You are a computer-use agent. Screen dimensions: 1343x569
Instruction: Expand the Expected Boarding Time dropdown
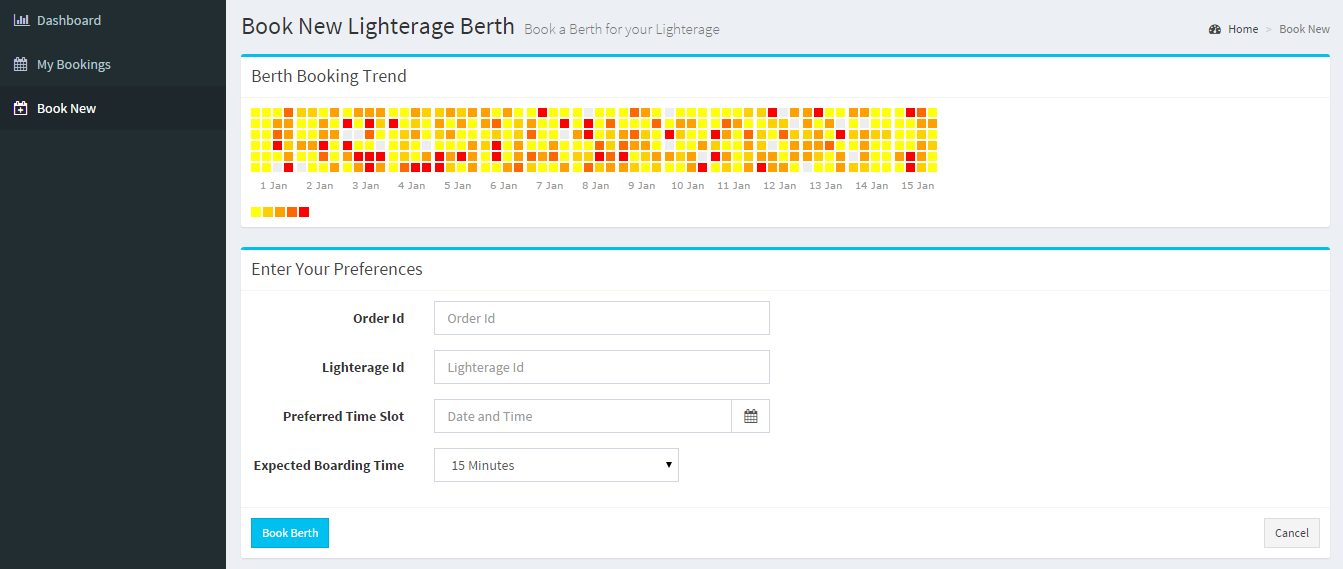click(556, 465)
